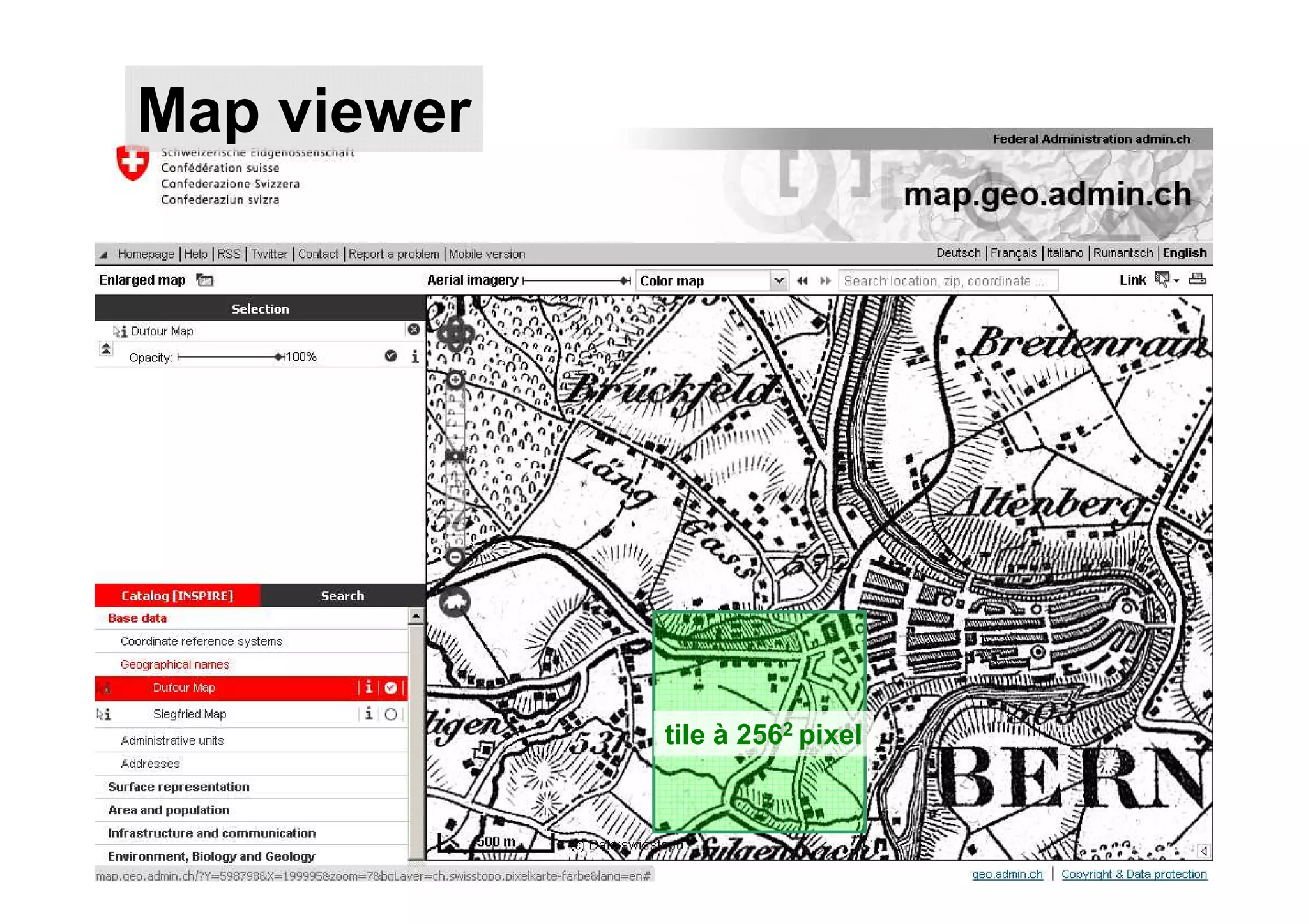Click the small triangle before Homepage
Screen dimensions: 1308x924
(x=103, y=254)
